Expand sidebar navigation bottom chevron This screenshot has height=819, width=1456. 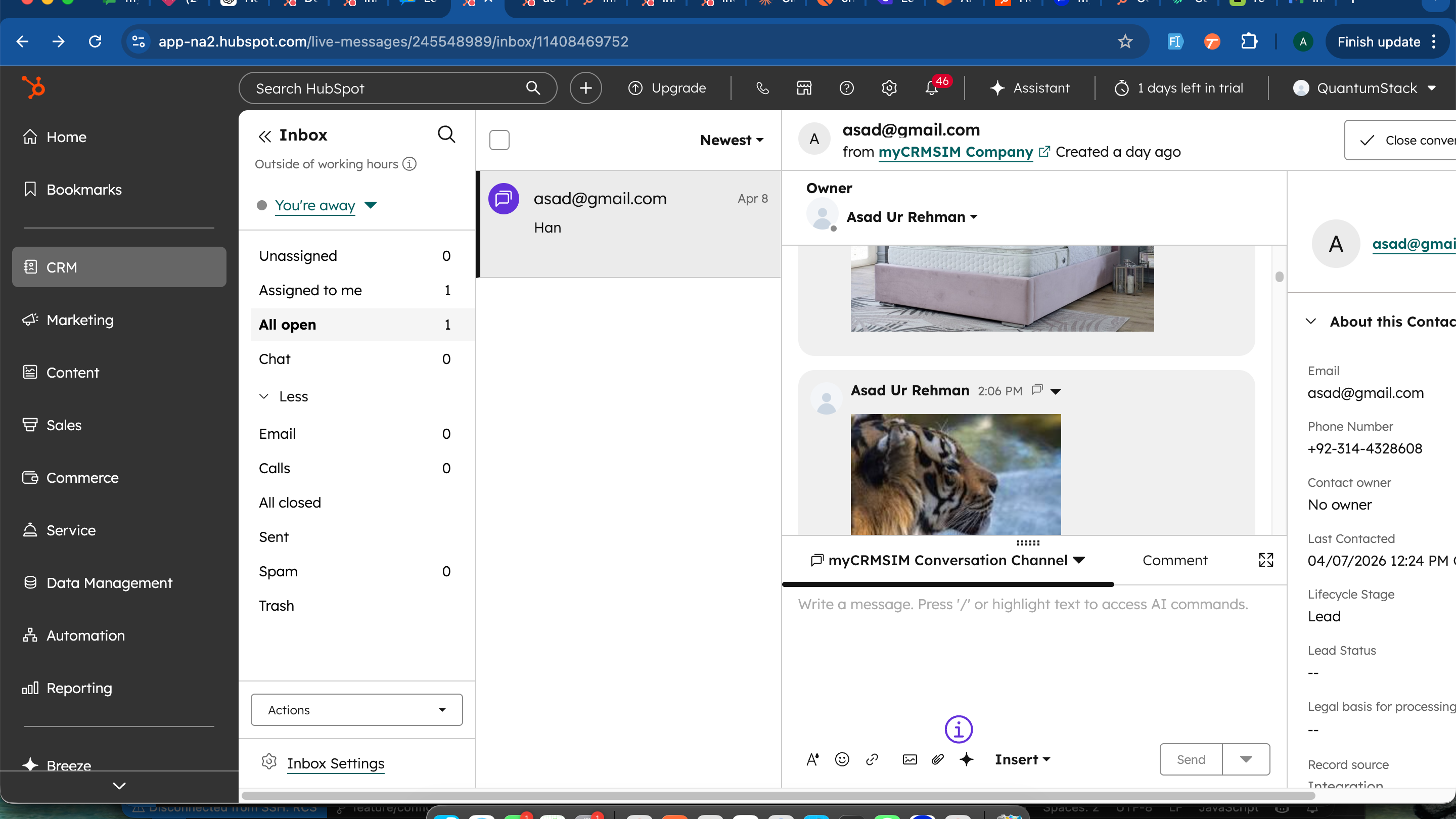(119, 786)
